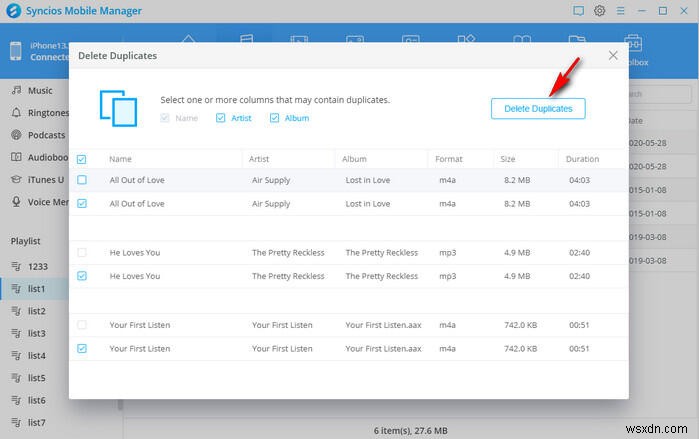The image size is (699, 439).
Task: Check the first All Out of Love row
Action: [x=82, y=180]
